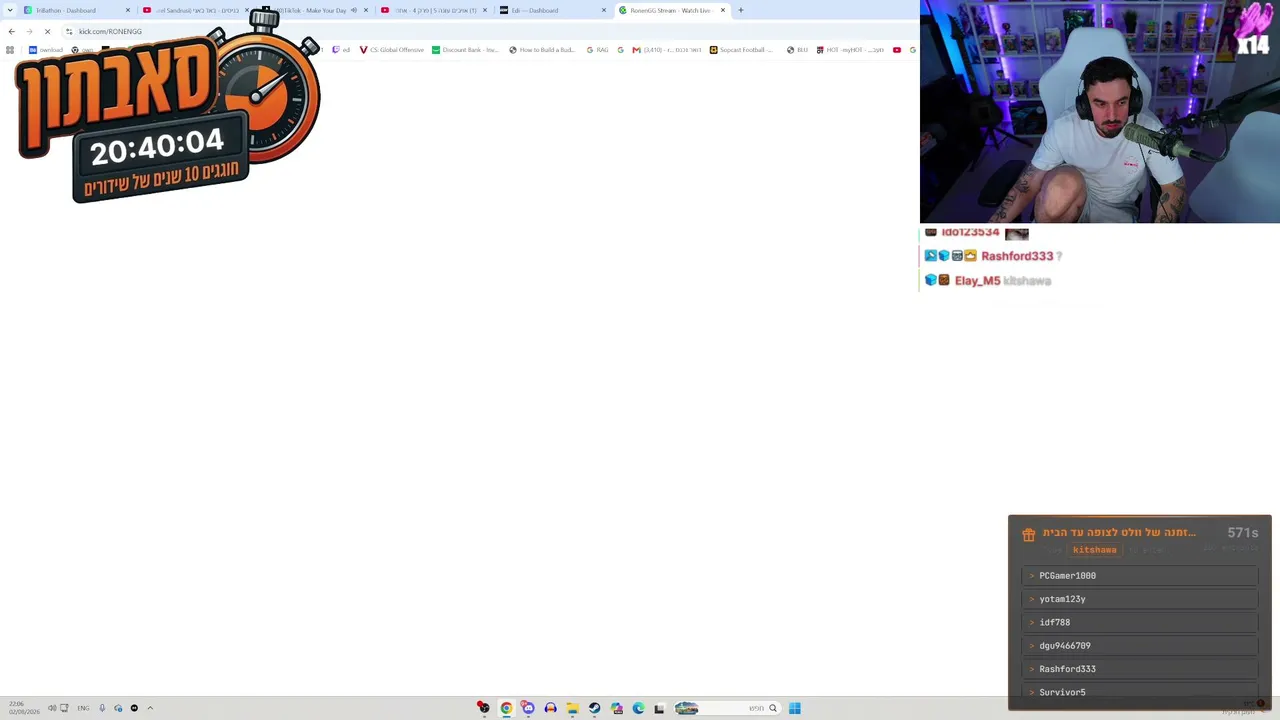Select Survivor5 in the giveaway list

click(x=1139, y=692)
